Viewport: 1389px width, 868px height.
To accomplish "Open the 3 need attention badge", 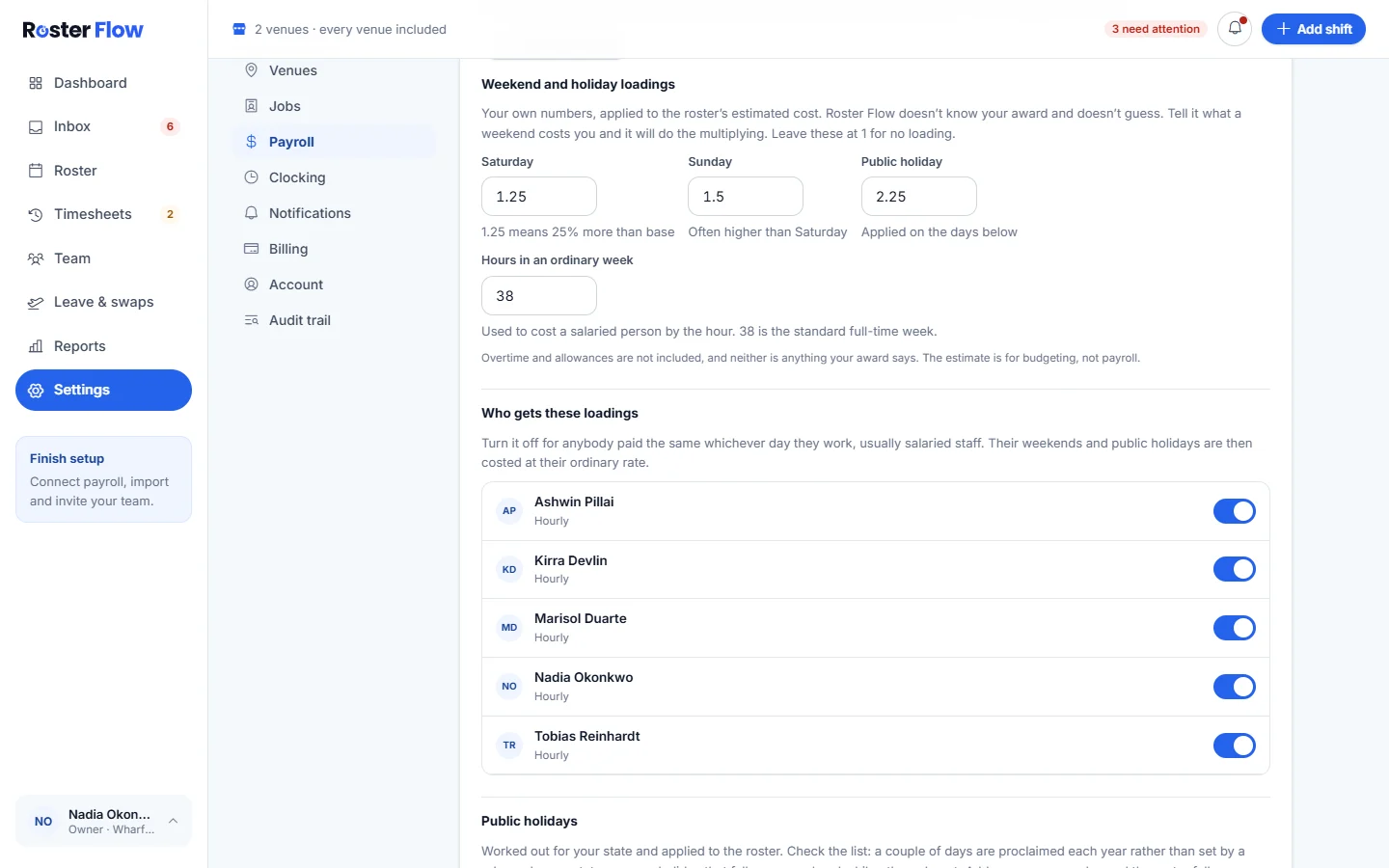I will click(x=1156, y=29).
